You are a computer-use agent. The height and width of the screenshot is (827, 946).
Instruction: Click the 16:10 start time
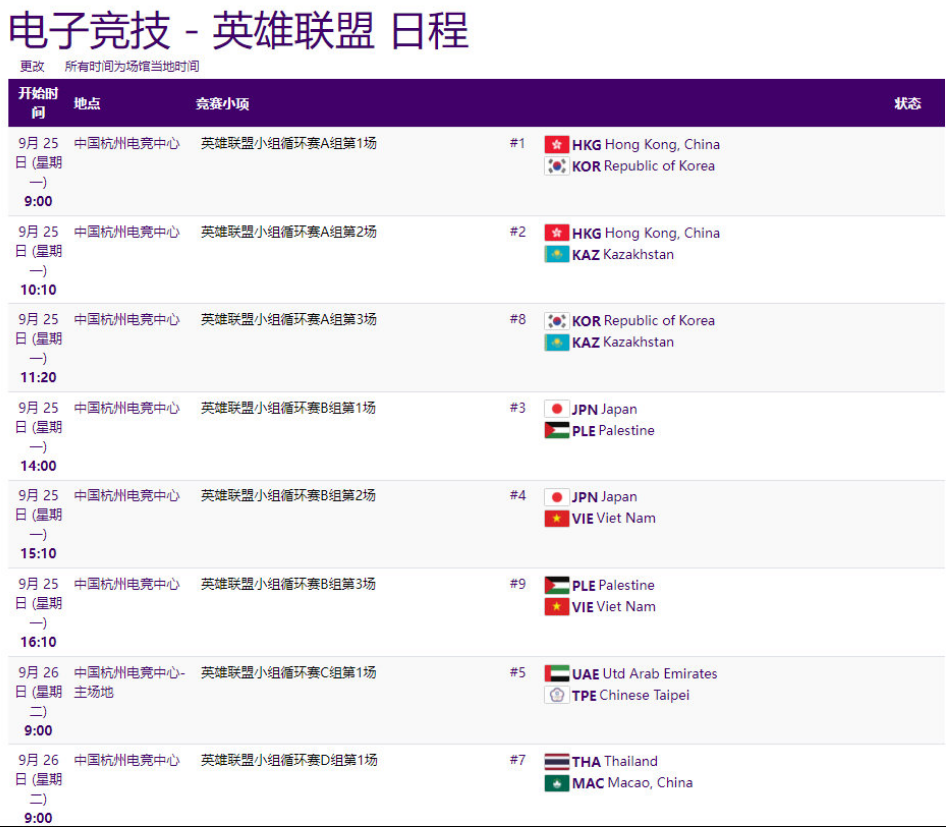click(38, 642)
